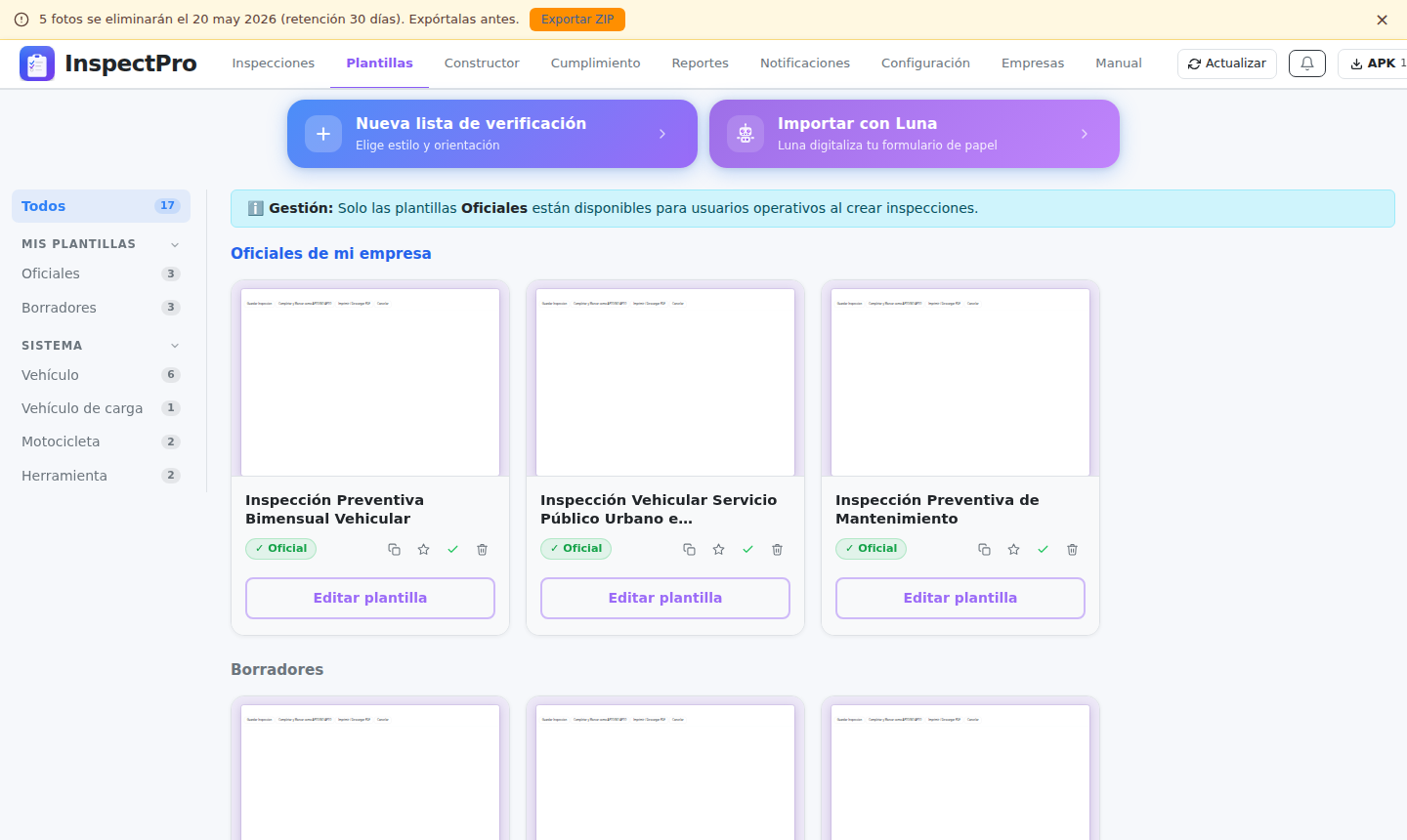Image resolution: width=1407 pixels, height=840 pixels.
Task: Select the Vehículo system category
Action: point(101,375)
